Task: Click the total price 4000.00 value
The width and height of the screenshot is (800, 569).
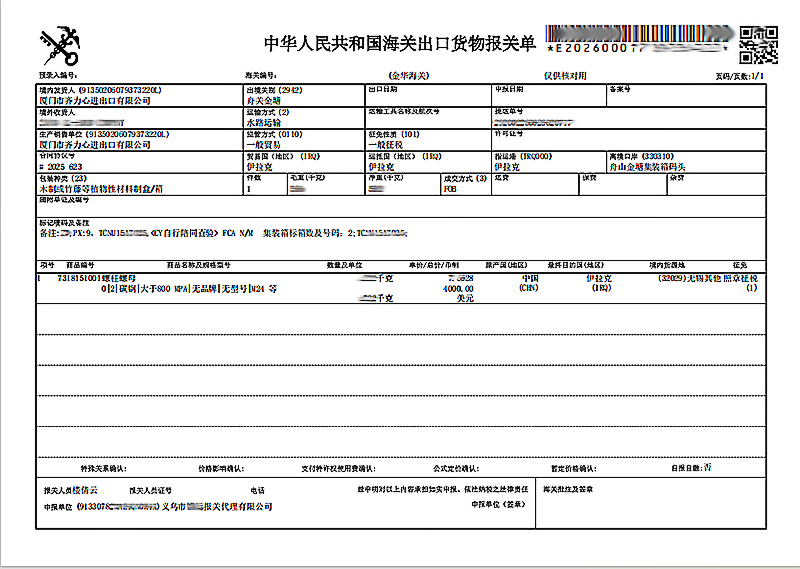Action: tap(458, 289)
